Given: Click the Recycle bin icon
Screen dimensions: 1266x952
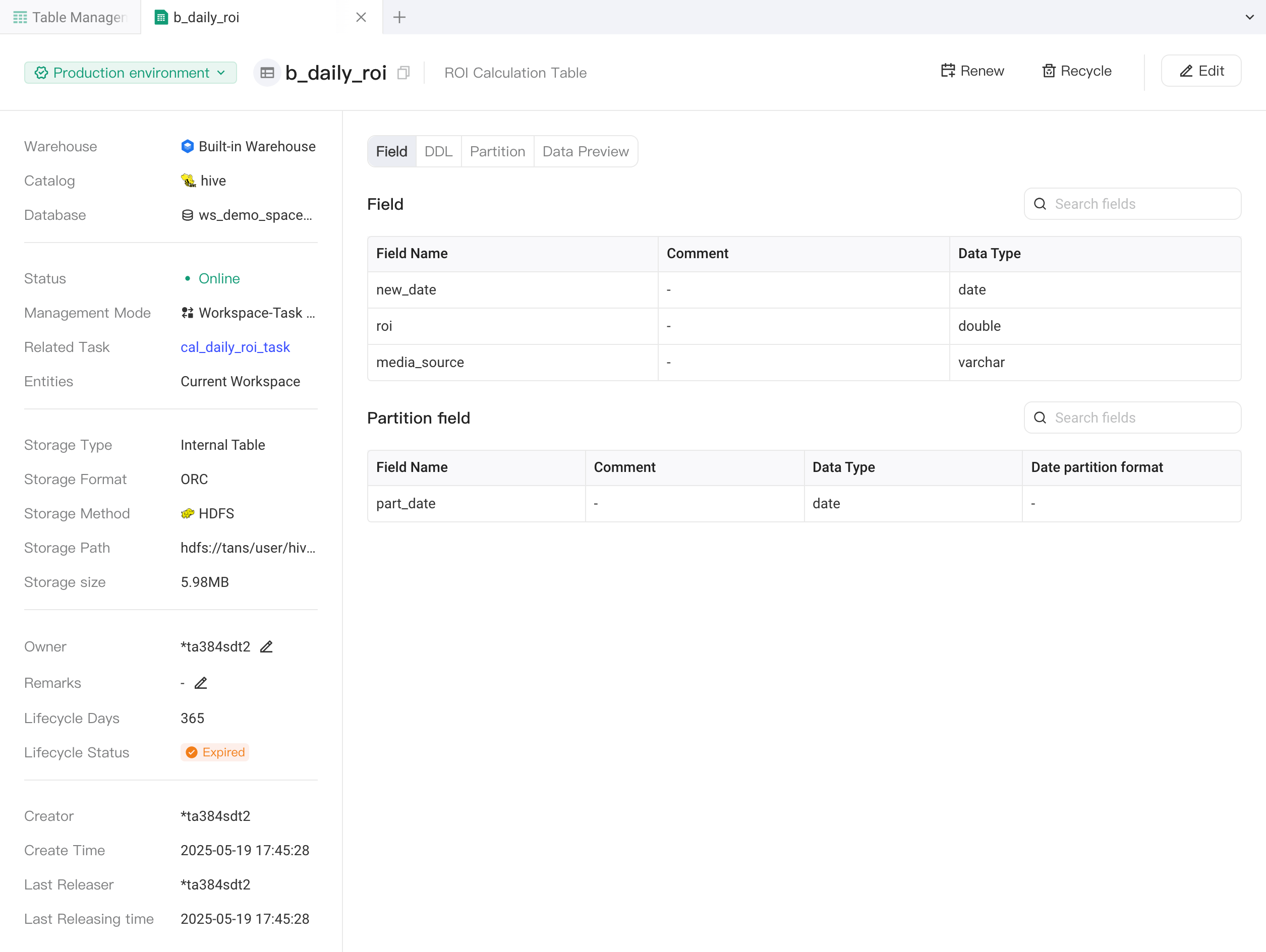Looking at the screenshot, I should pyautogui.click(x=1049, y=71).
